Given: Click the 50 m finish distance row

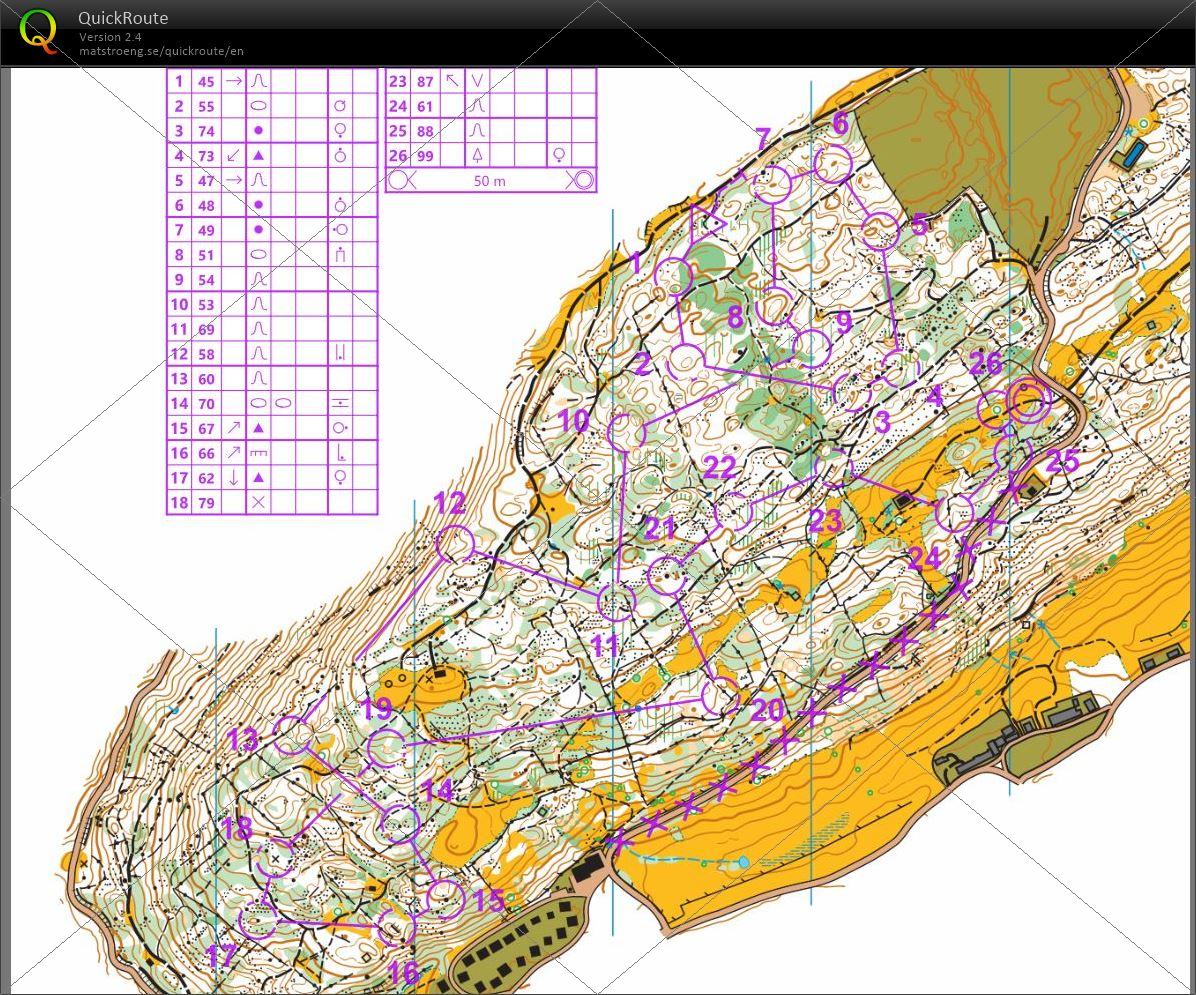Looking at the screenshot, I should pos(490,181).
